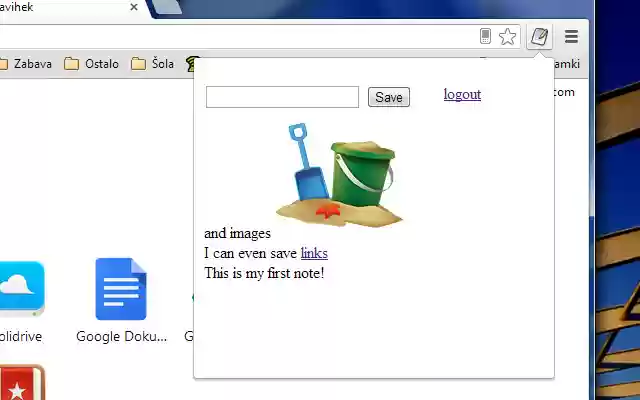The height and width of the screenshot is (400, 640).
Task: Open the notes extension icon
Action: click(539, 37)
